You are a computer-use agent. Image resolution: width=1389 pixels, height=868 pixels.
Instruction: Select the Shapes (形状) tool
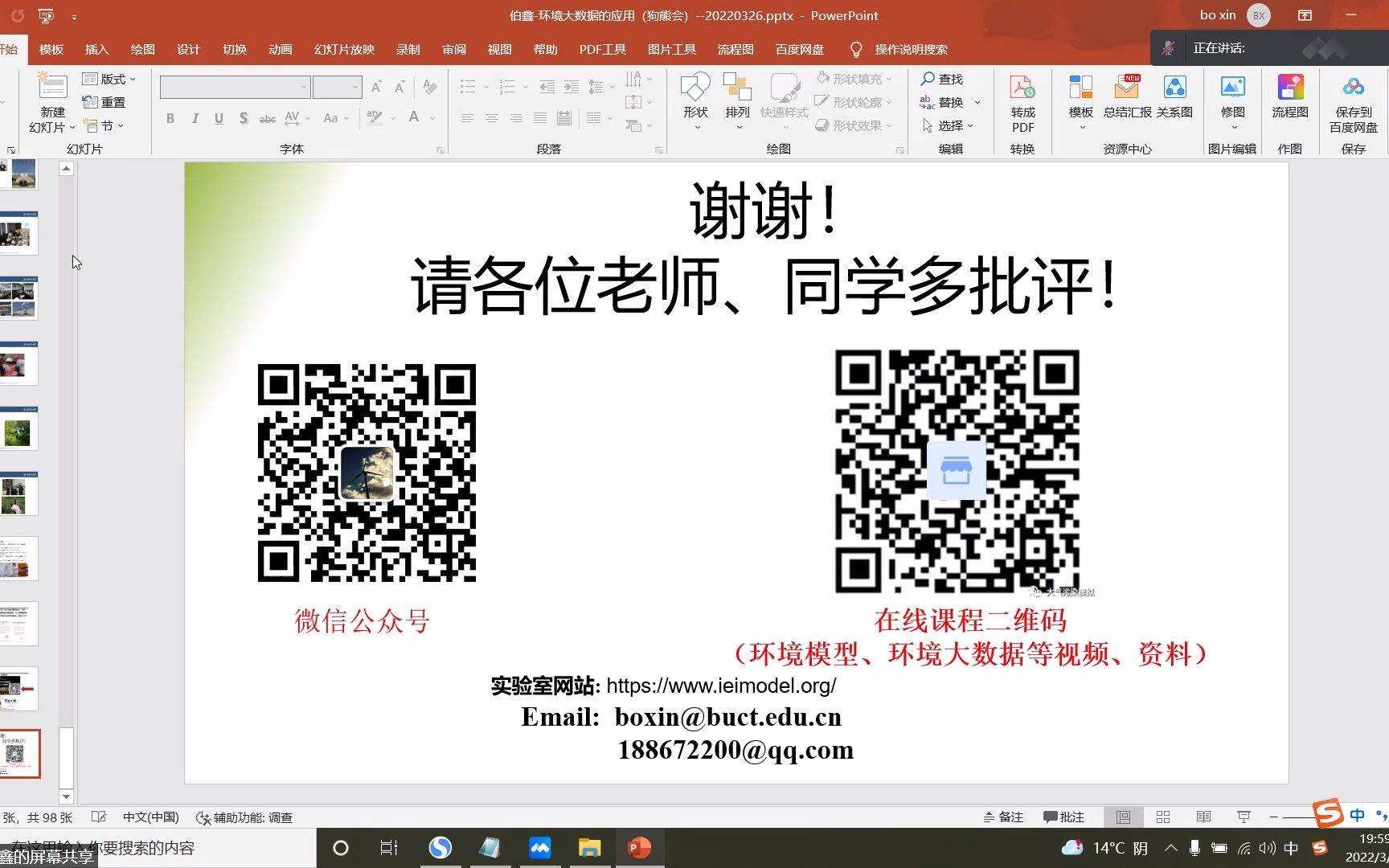[694, 96]
